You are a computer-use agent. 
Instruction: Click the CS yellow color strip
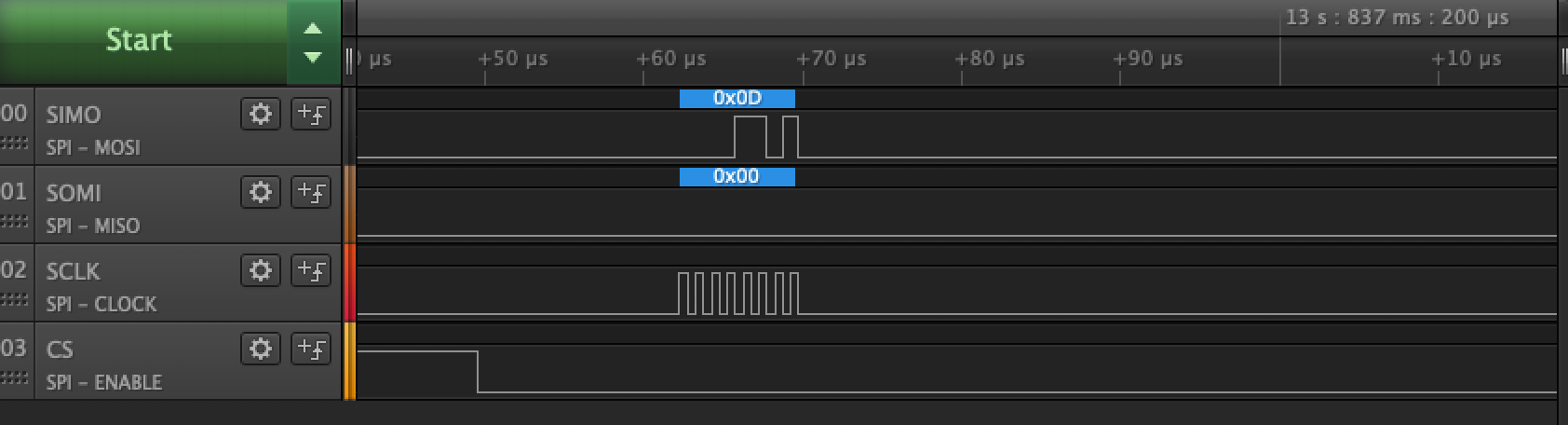[350, 362]
